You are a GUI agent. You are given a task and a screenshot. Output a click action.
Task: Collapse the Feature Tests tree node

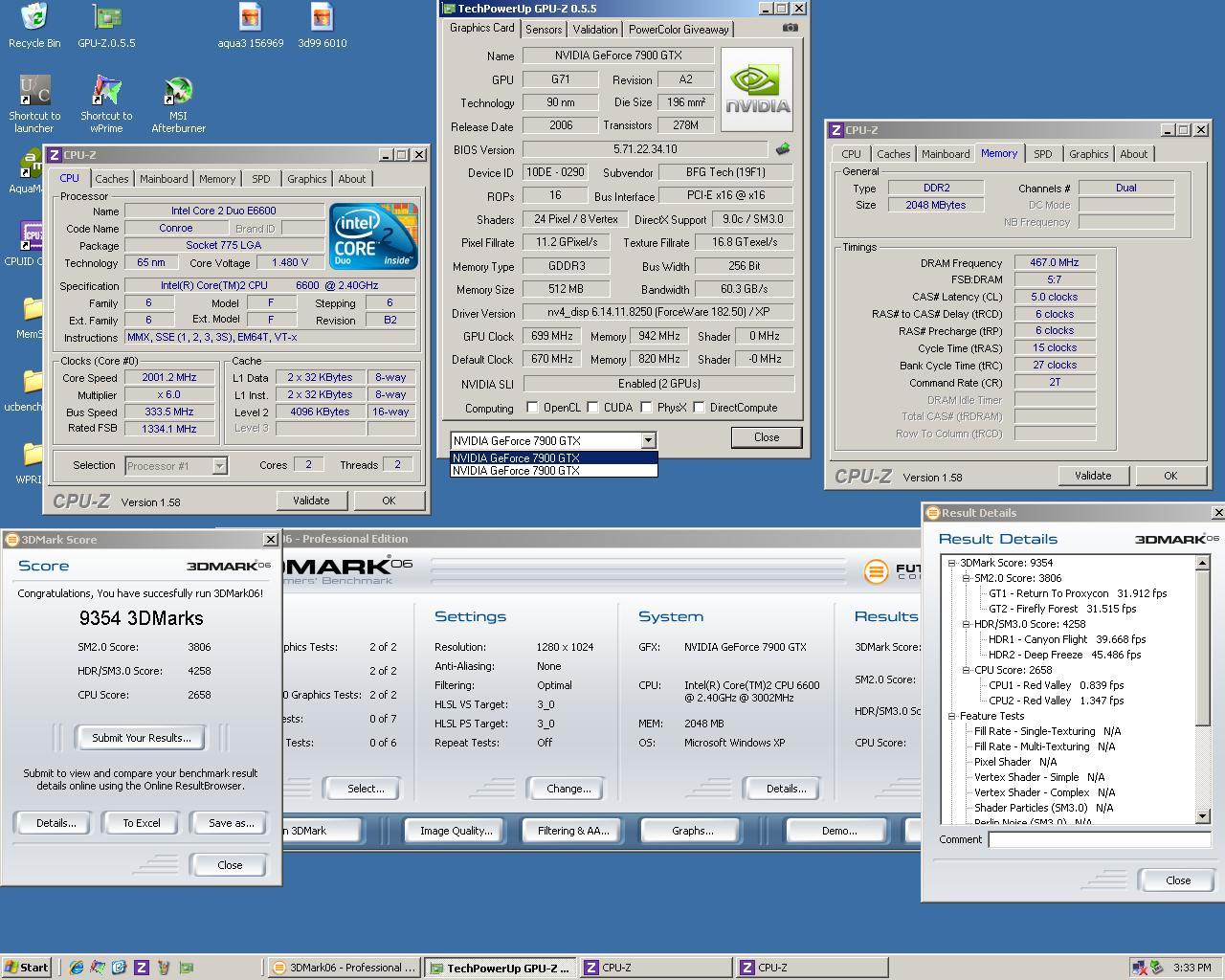(x=951, y=716)
